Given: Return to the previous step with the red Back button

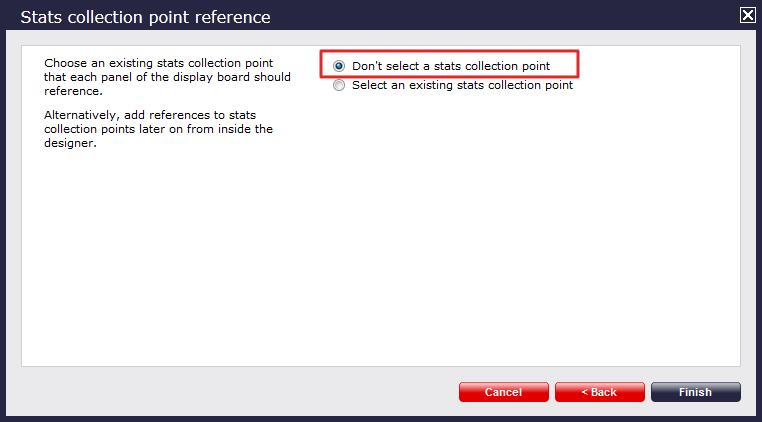Looking at the screenshot, I should 600,392.
